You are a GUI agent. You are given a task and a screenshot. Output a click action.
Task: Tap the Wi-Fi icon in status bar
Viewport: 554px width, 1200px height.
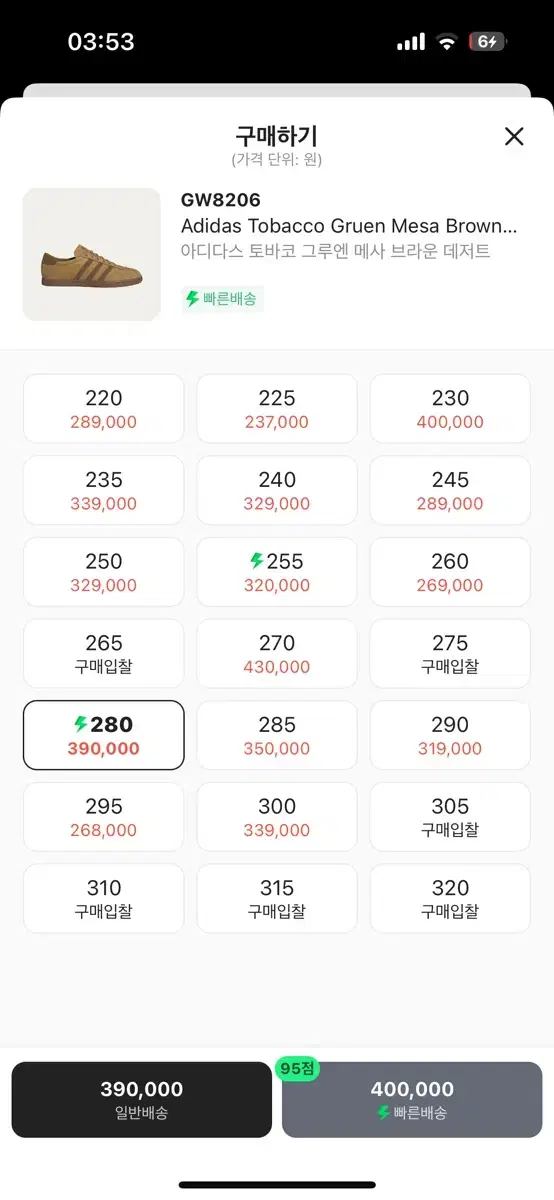[x=445, y=42]
